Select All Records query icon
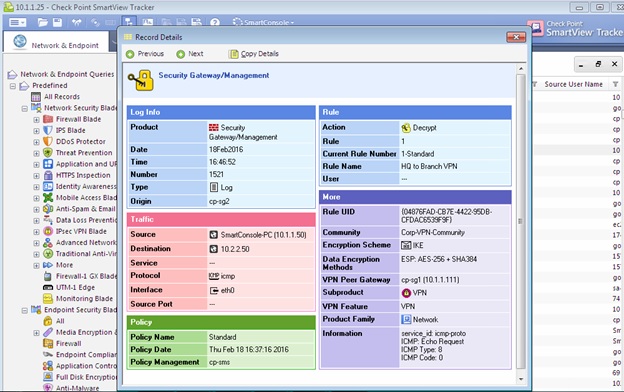 [36, 97]
